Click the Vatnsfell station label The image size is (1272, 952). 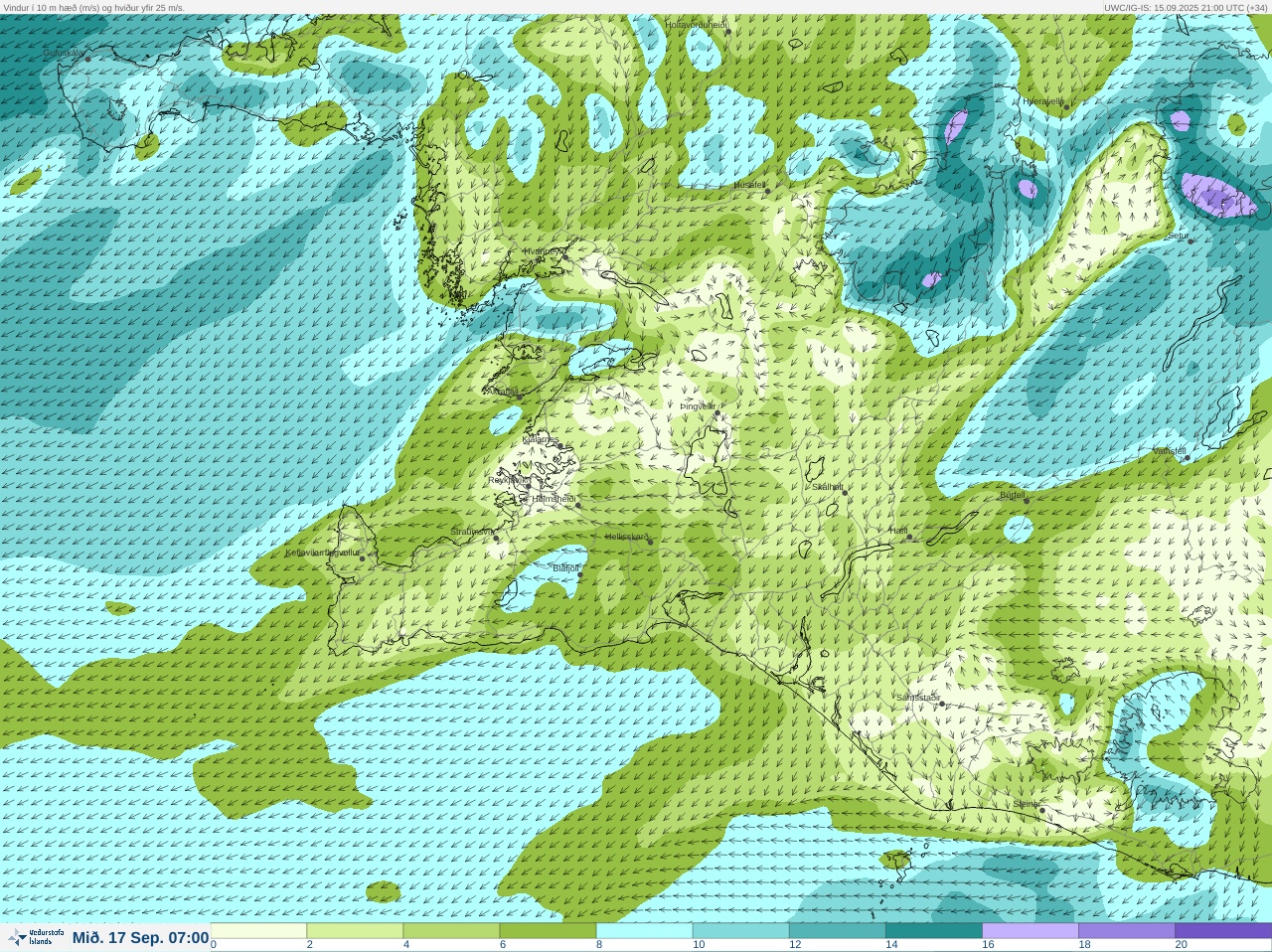coord(1170,451)
